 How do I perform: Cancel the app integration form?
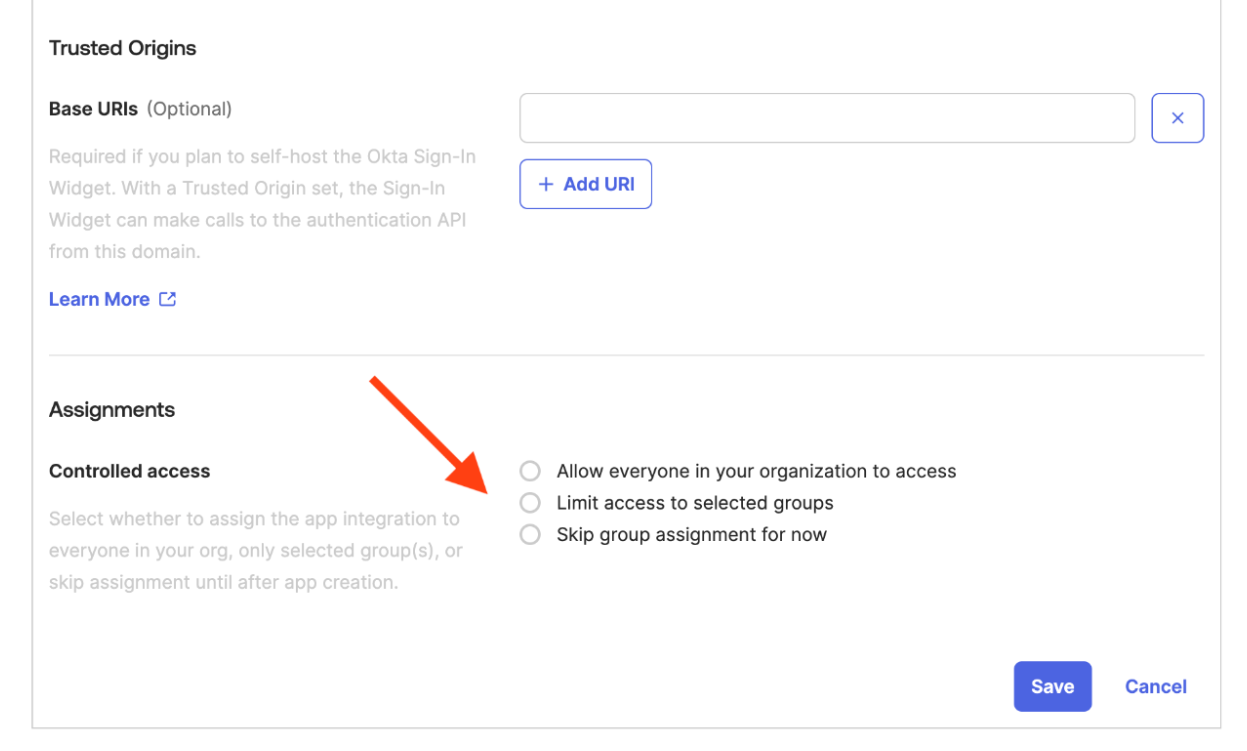(1155, 686)
